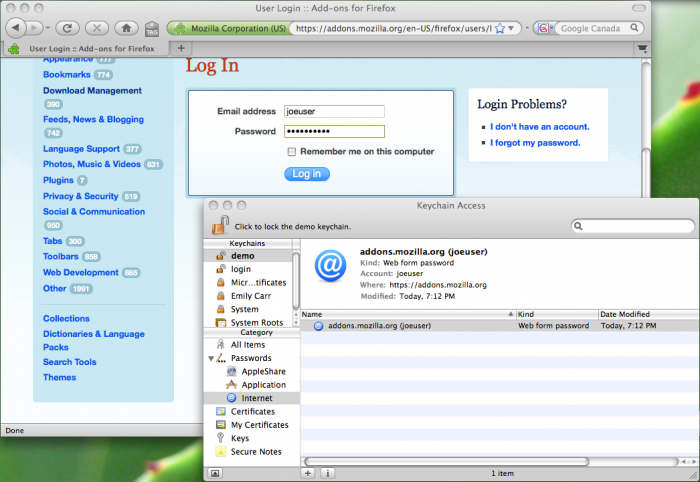Open Other category link
The width and height of the screenshot is (700, 482).
(54, 289)
